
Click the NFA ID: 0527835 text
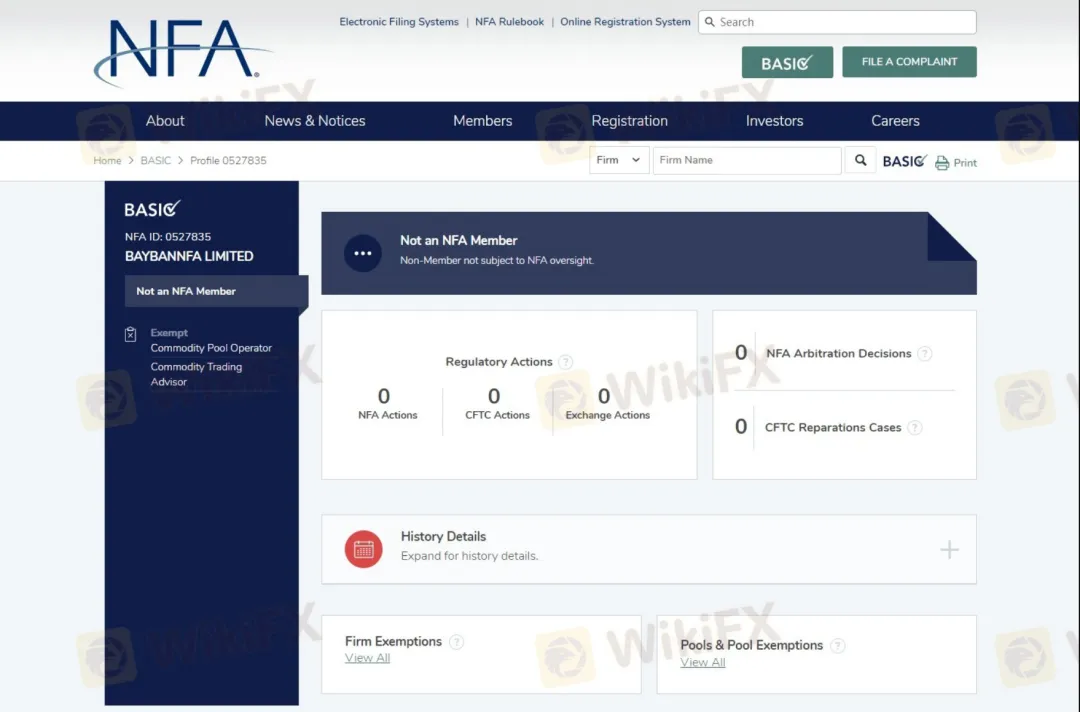[x=168, y=237]
